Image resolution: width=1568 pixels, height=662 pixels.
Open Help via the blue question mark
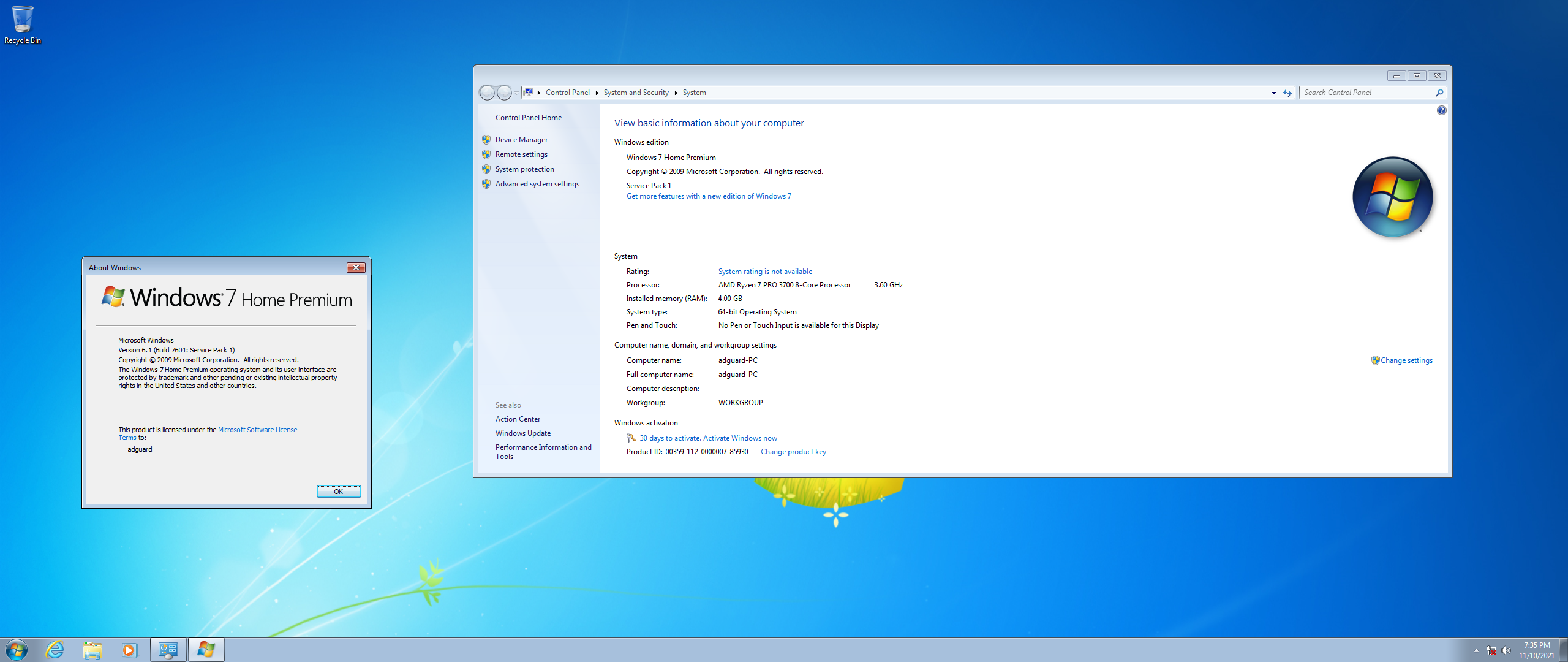[x=1441, y=110]
